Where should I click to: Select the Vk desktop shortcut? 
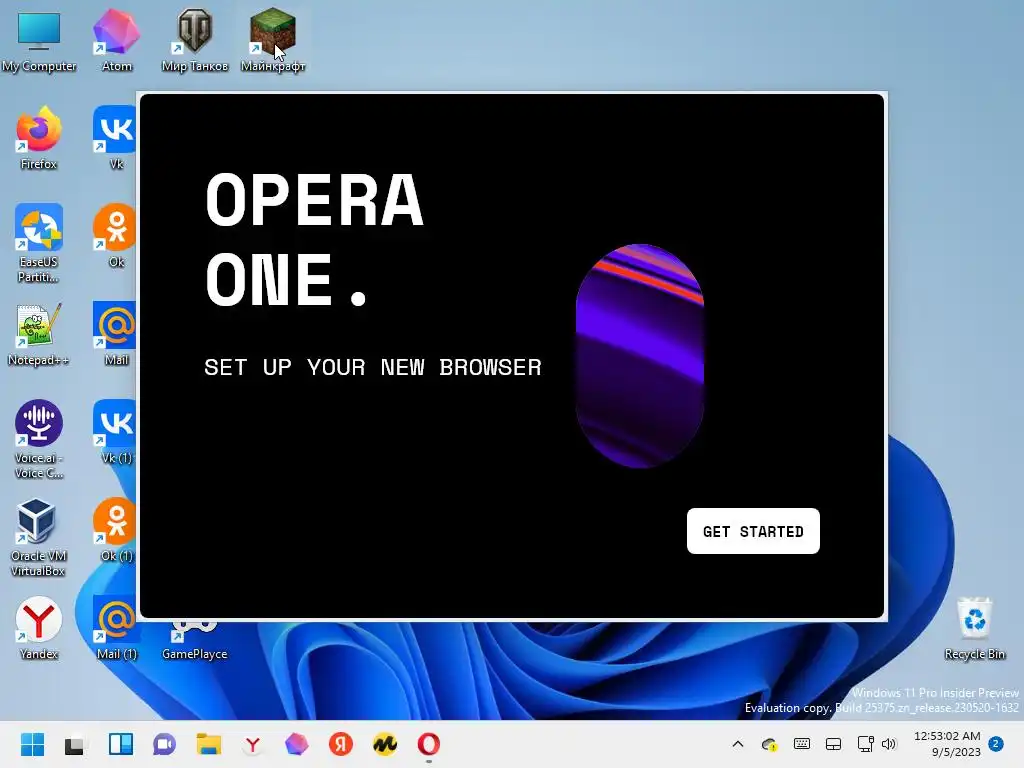[x=115, y=138]
